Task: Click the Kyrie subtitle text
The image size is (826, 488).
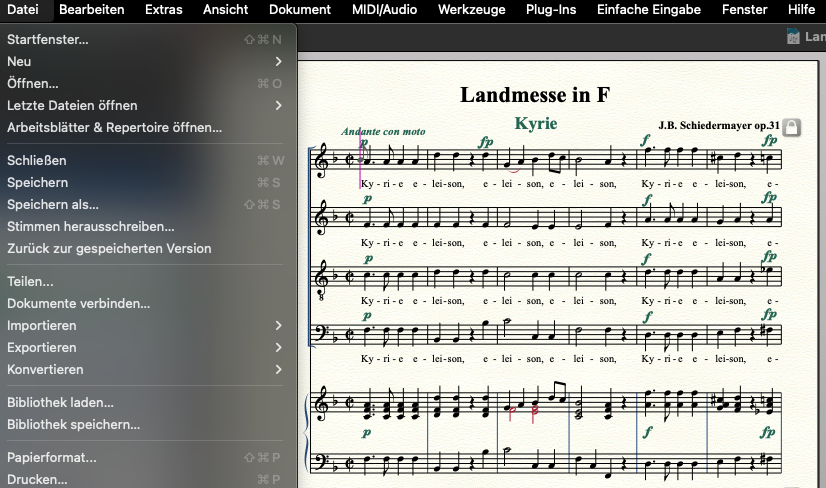Action: click(x=536, y=123)
